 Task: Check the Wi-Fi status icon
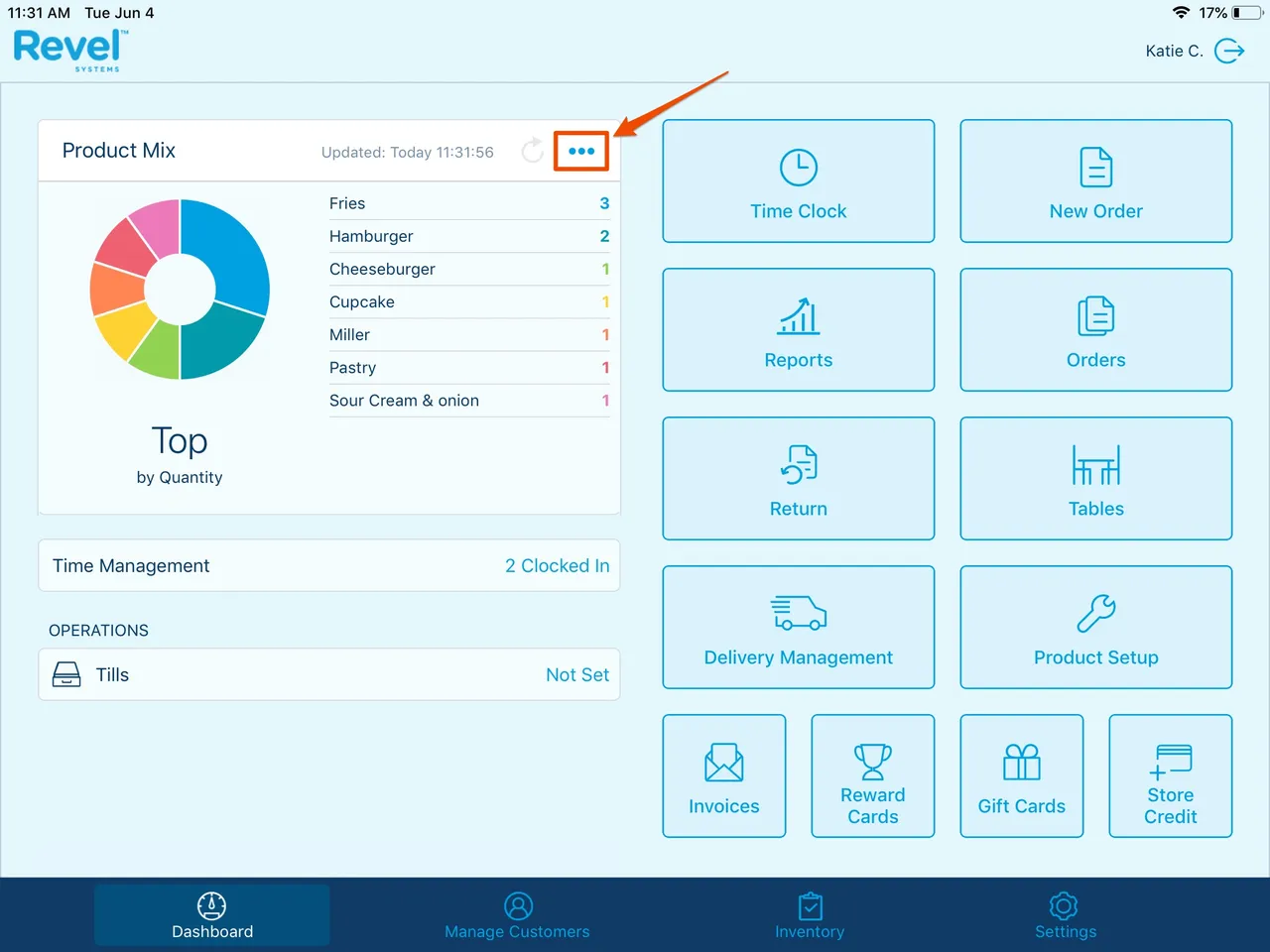point(1181,13)
